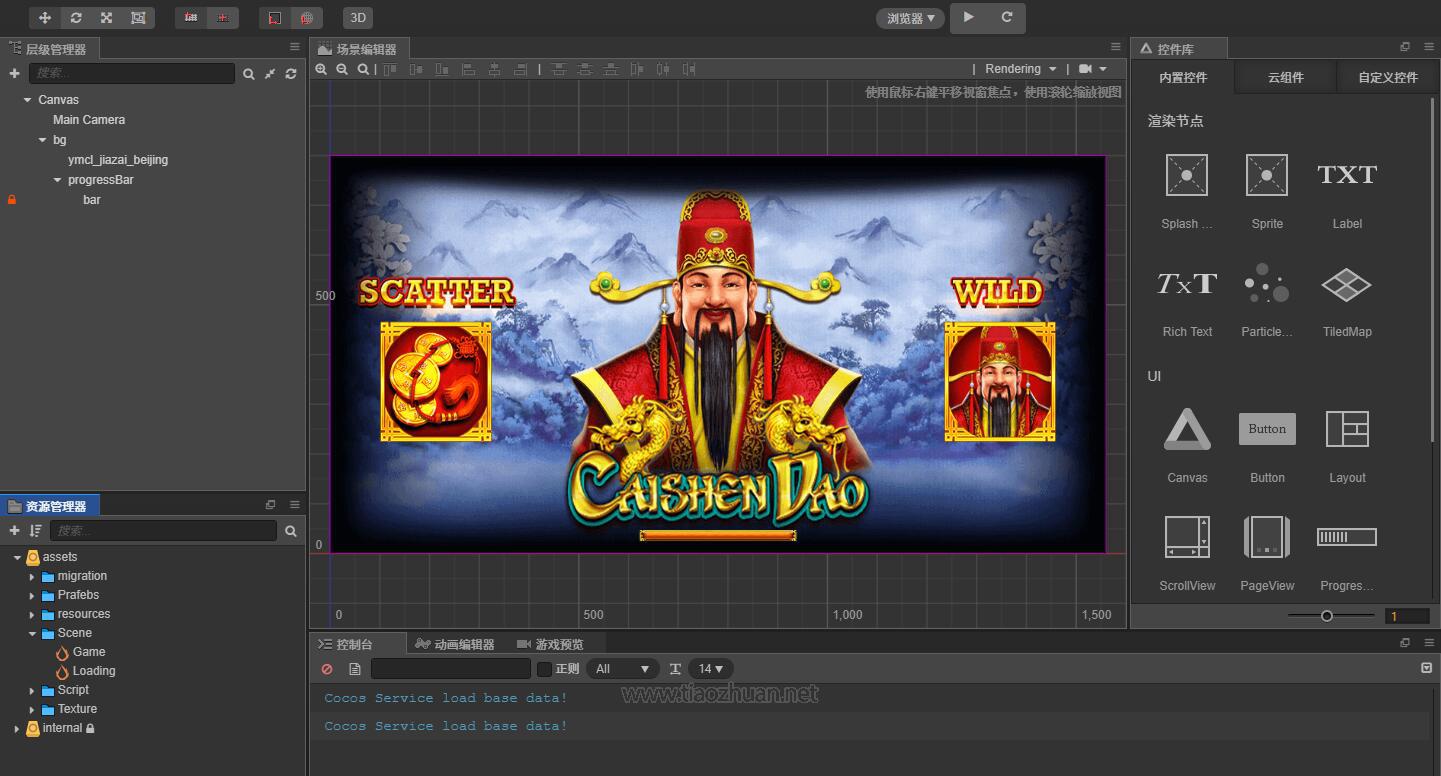Screen dimensions: 1441x776
Task: Zoom out the scene editor
Action: point(342,69)
